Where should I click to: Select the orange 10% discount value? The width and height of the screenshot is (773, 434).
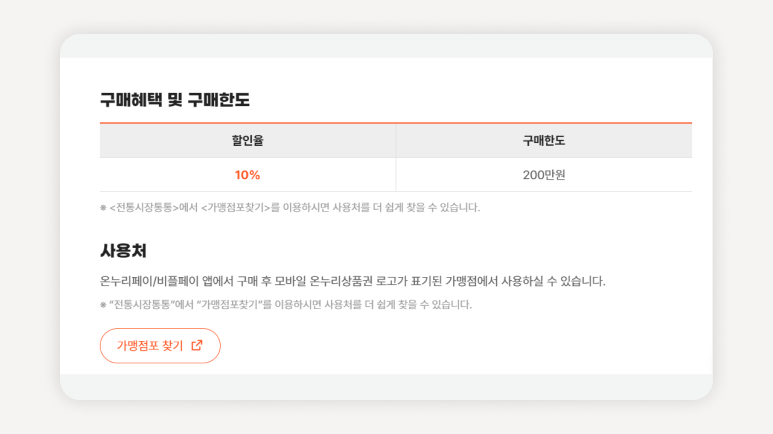click(x=247, y=175)
